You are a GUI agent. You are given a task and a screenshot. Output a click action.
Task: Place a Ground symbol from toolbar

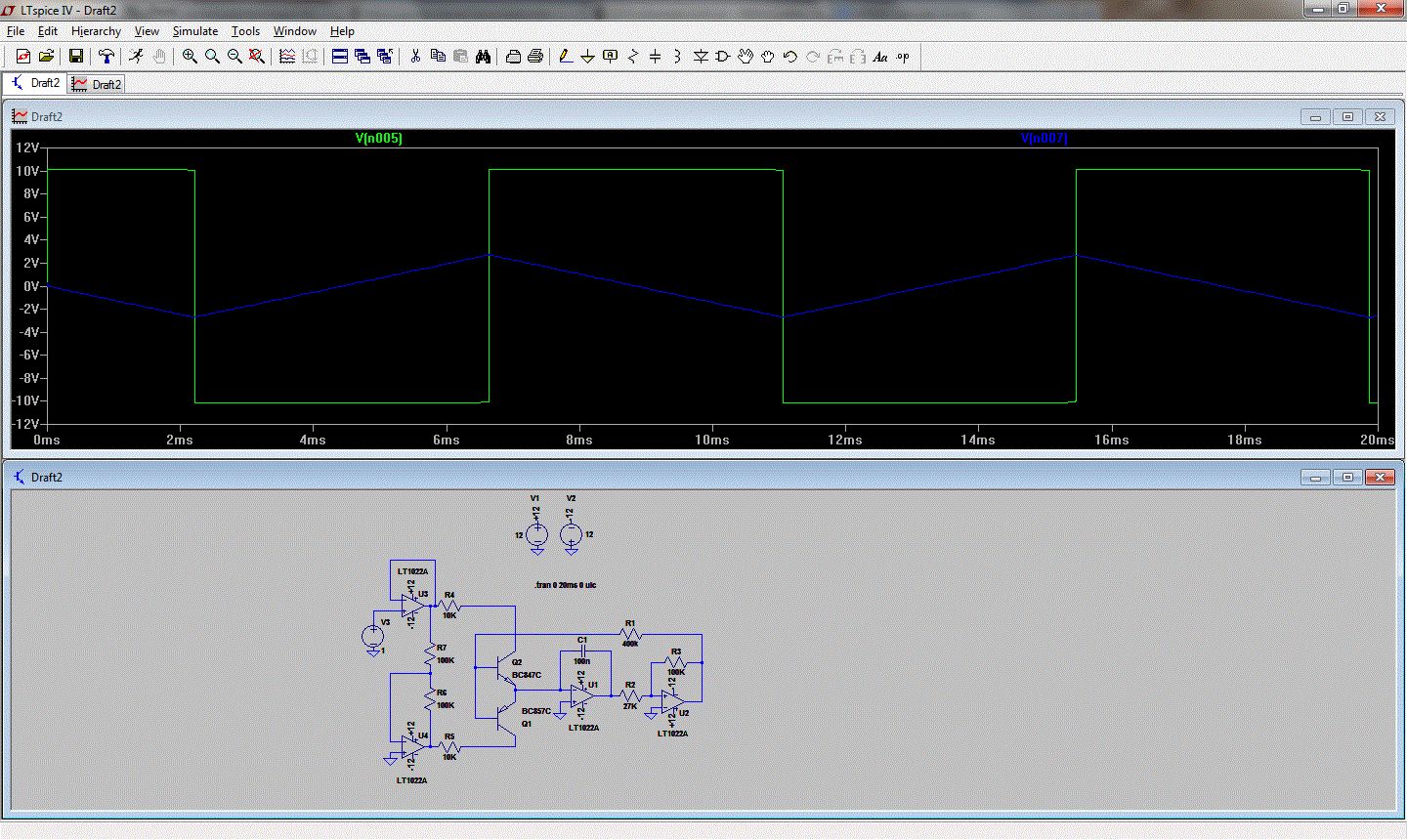588,57
